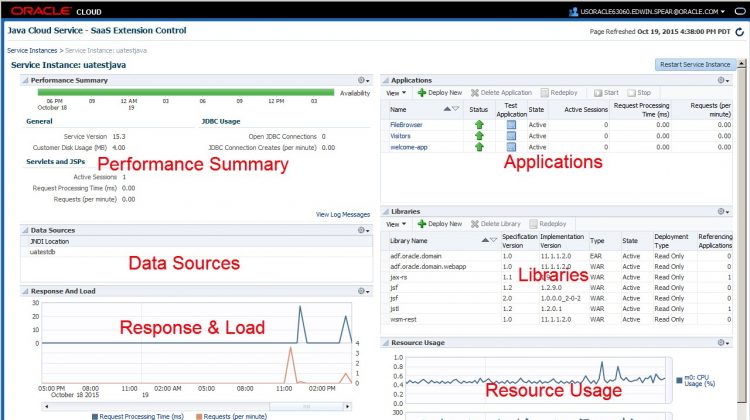Click the welcome-app green status arrow
This screenshot has height=420, width=750.
coord(479,147)
